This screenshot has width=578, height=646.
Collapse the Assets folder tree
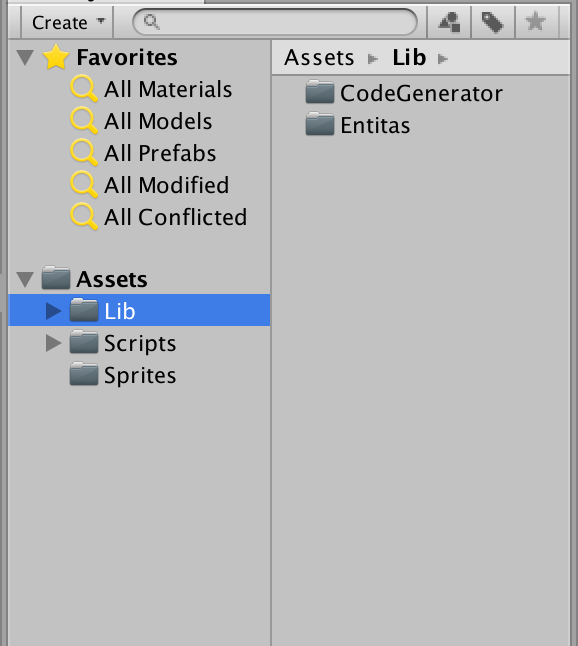(25, 279)
